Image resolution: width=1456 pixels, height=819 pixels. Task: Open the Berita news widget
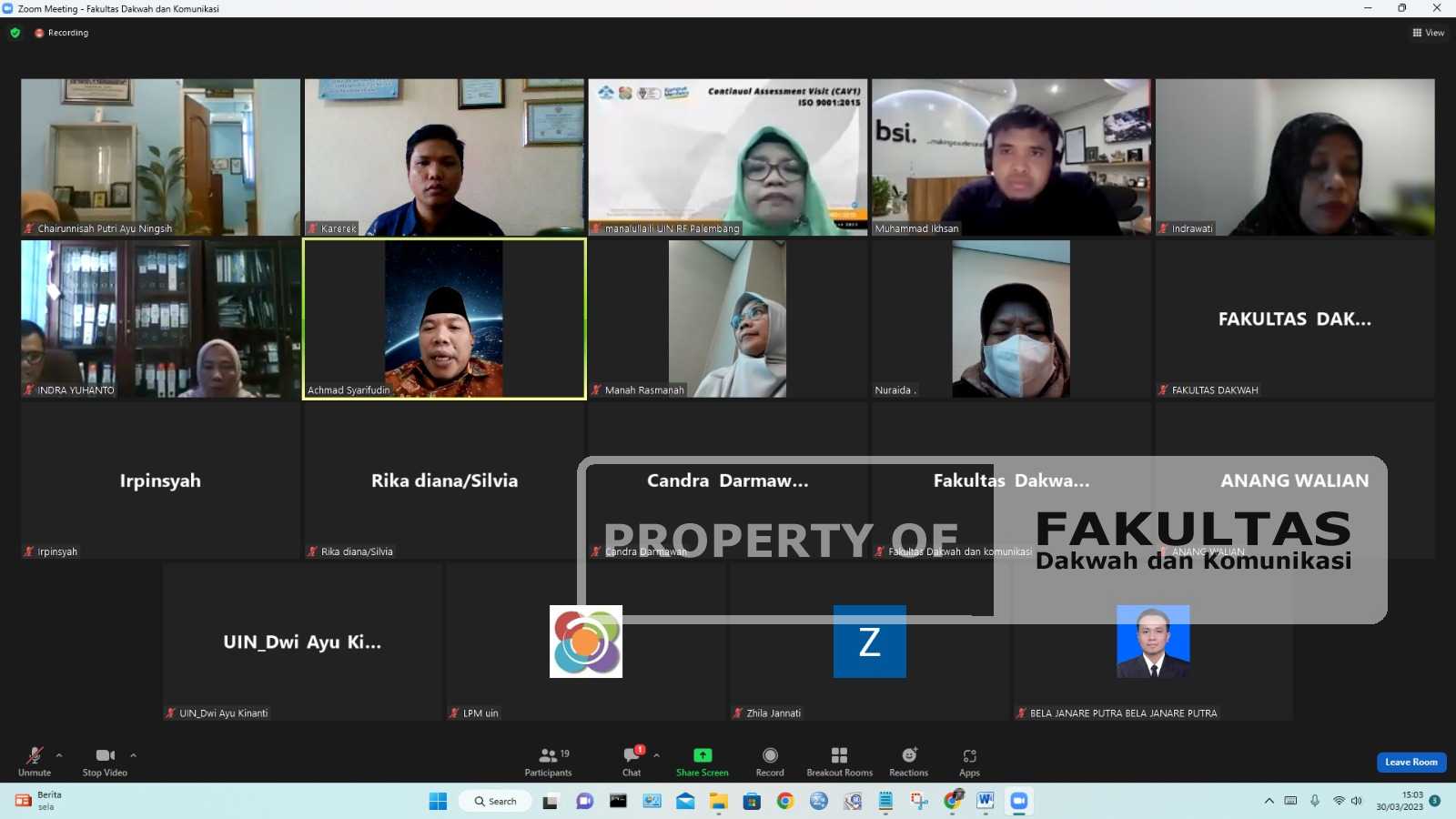[38, 801]
